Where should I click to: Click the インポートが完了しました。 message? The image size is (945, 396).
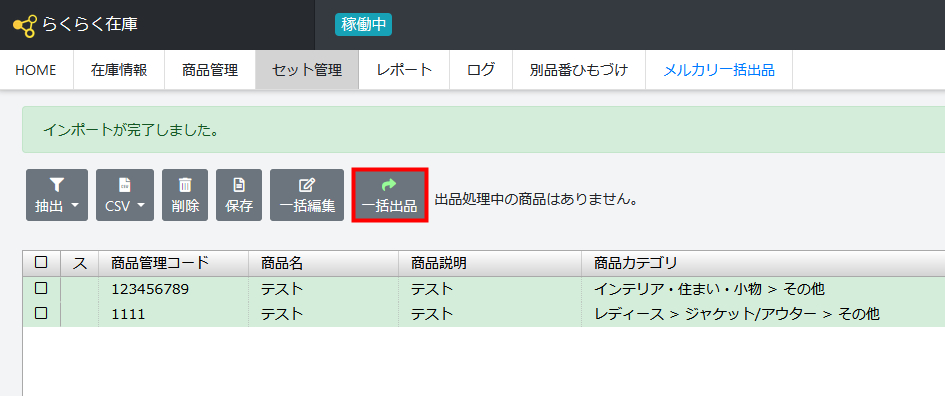[x=131, y=130]
